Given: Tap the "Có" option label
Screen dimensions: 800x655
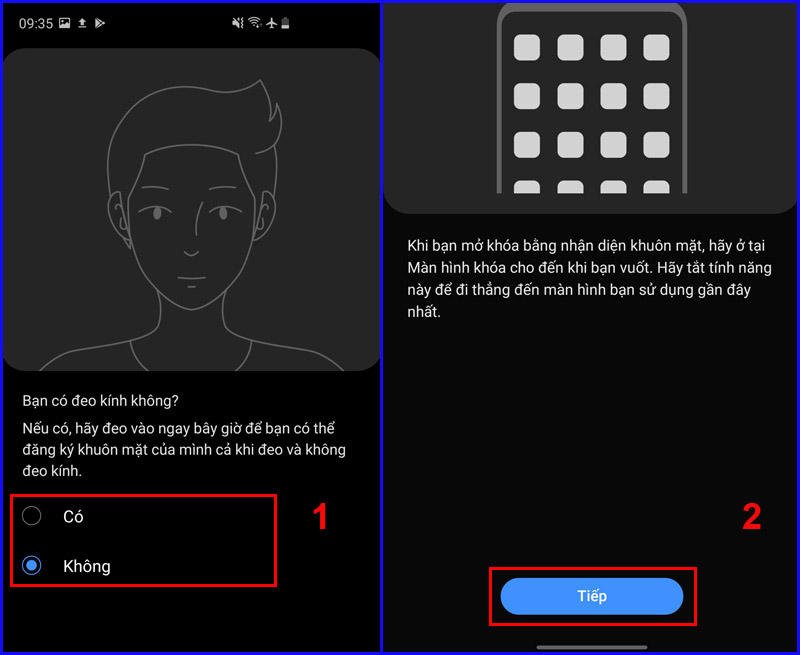Looking at the screenshot, I should (73, 516).
